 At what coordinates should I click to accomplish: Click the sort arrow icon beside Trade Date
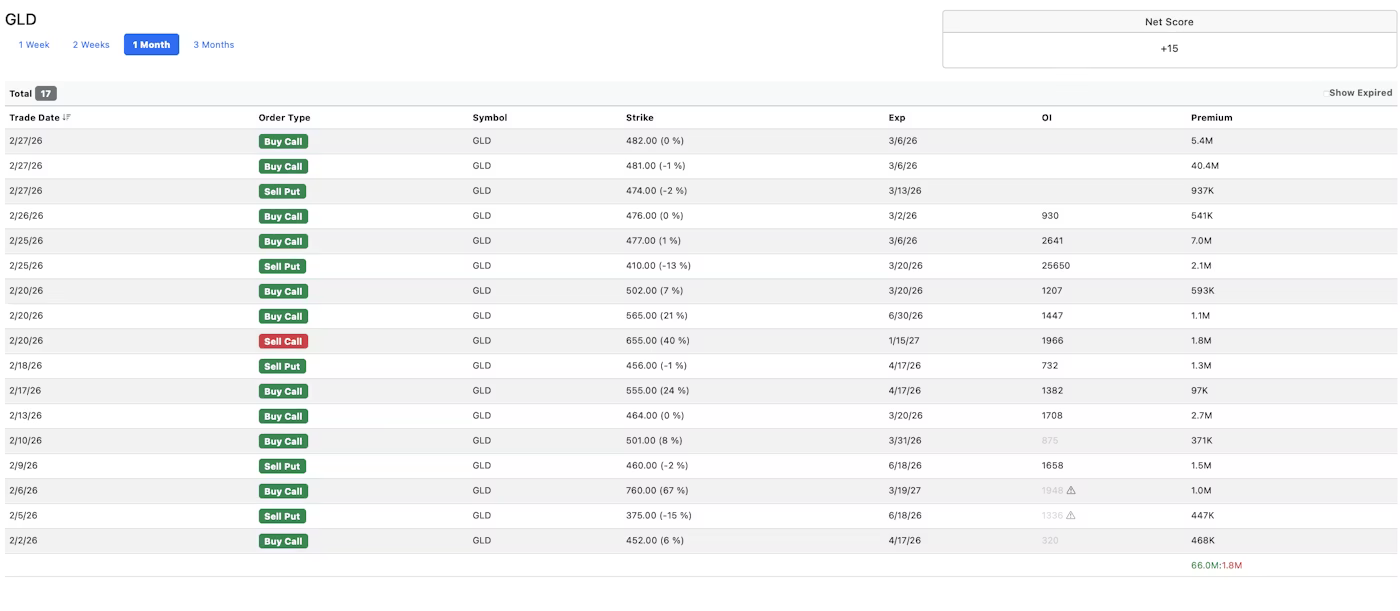pos(67,117)
